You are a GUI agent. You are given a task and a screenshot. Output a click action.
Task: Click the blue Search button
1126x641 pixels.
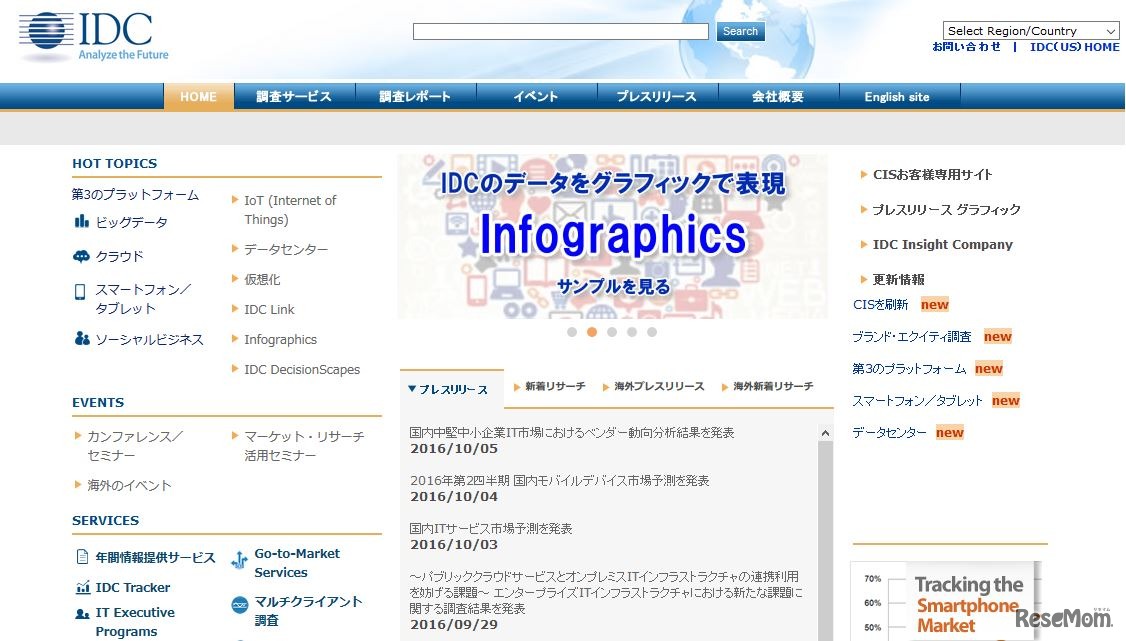pos(740,31)
